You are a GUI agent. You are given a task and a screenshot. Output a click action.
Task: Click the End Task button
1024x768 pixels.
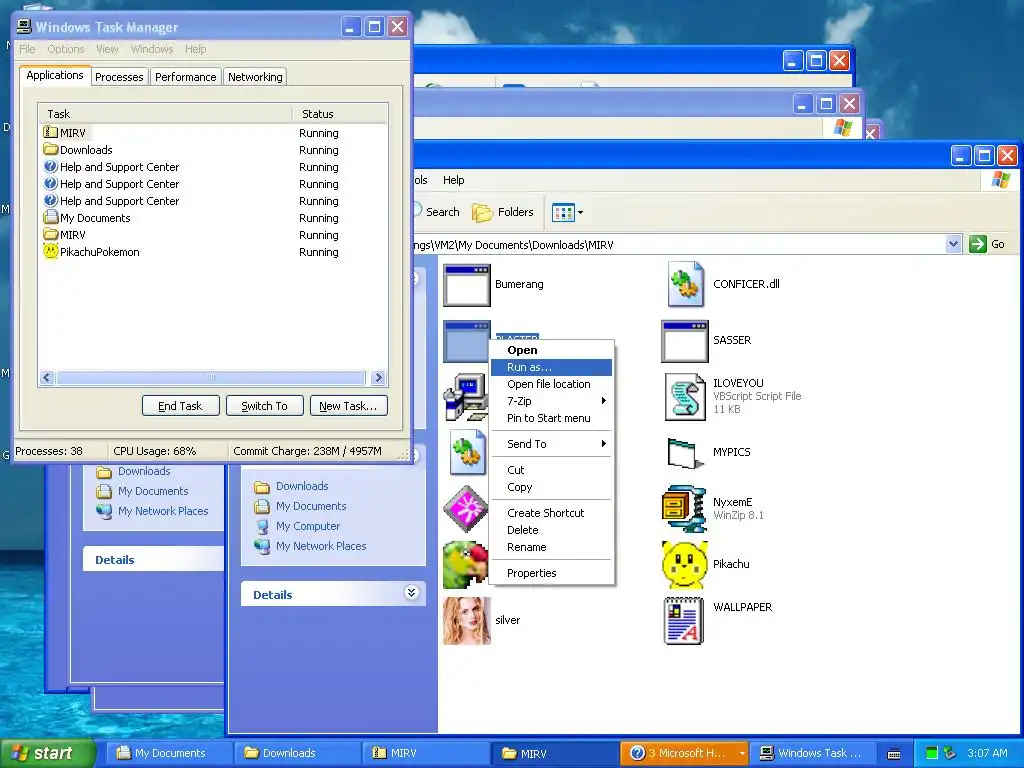point(180,406)
